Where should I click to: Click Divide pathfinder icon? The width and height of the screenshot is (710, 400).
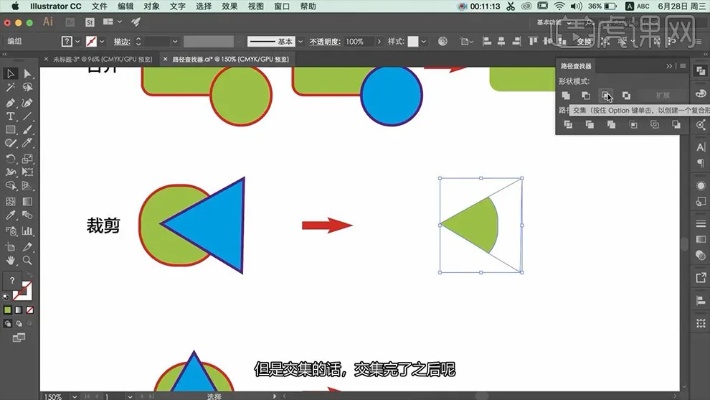coord(568,125)
